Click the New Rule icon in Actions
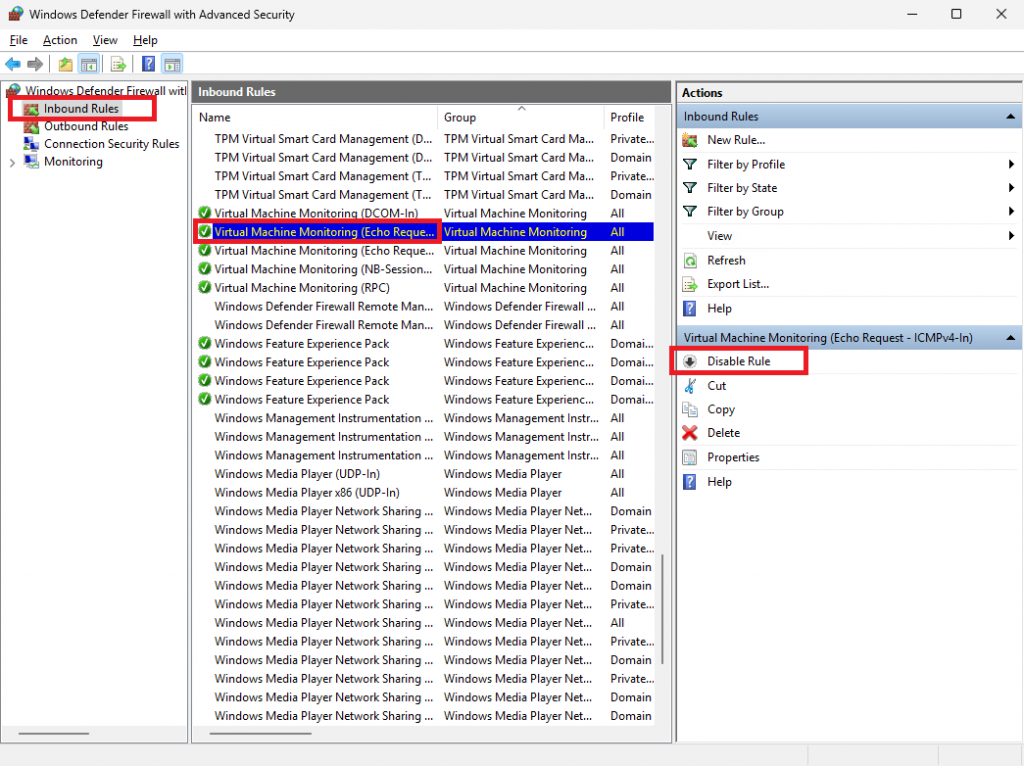 pyautogui.click(x=690, y=140)
